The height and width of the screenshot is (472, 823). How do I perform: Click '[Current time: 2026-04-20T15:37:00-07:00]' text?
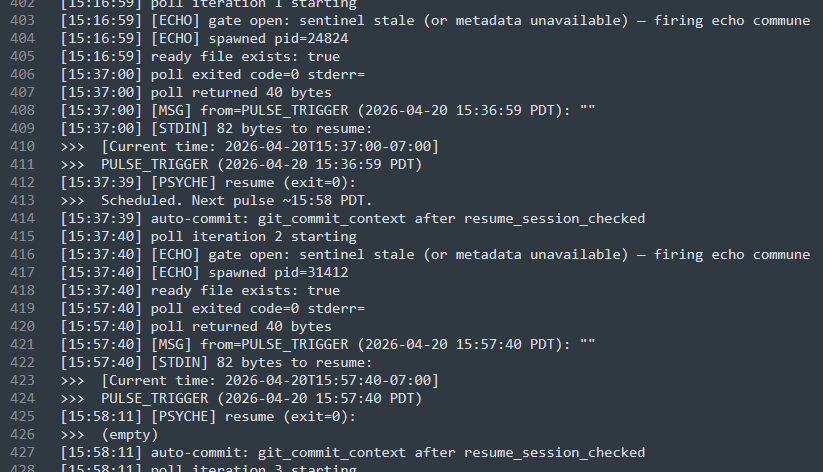(x=270, y=146)
